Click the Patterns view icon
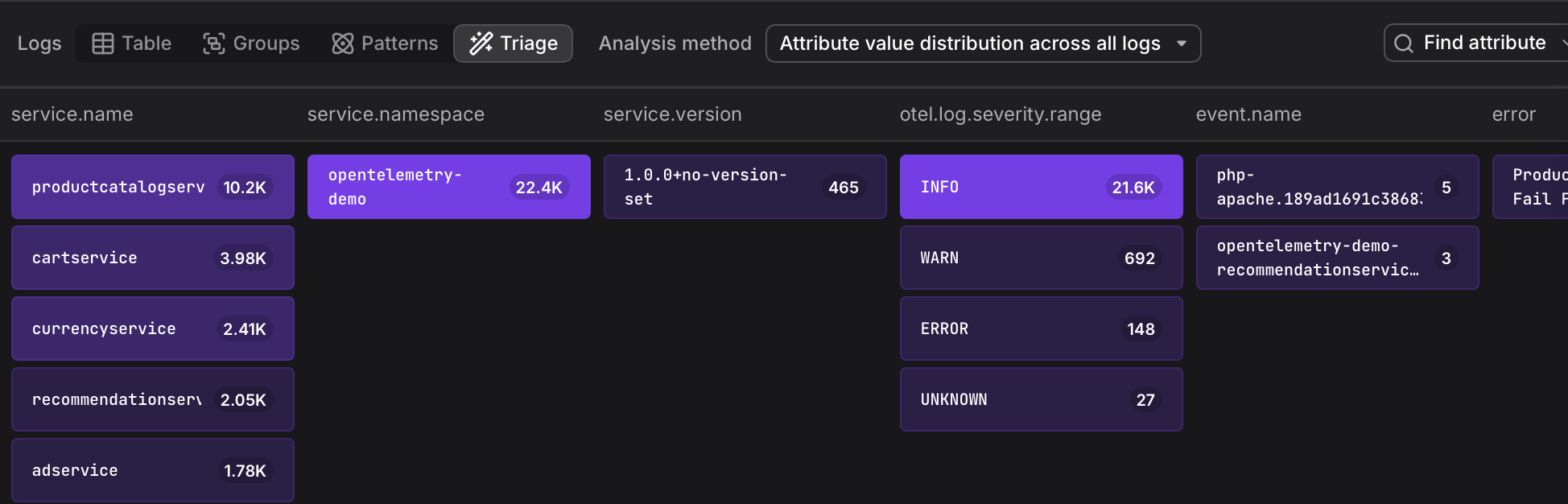 342,43
